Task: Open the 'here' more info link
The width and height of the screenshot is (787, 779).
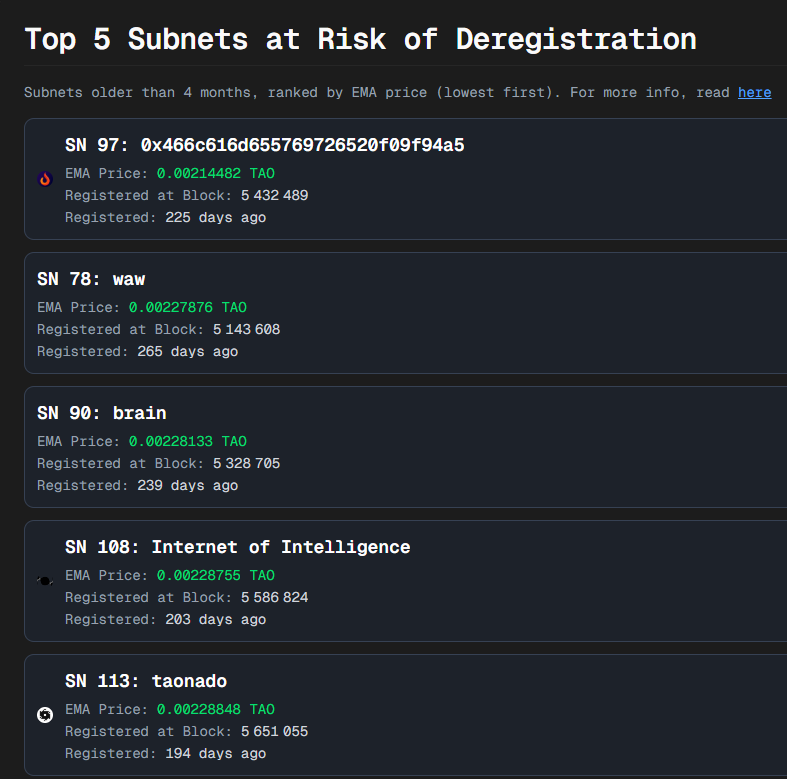Action: coord(754,93)
